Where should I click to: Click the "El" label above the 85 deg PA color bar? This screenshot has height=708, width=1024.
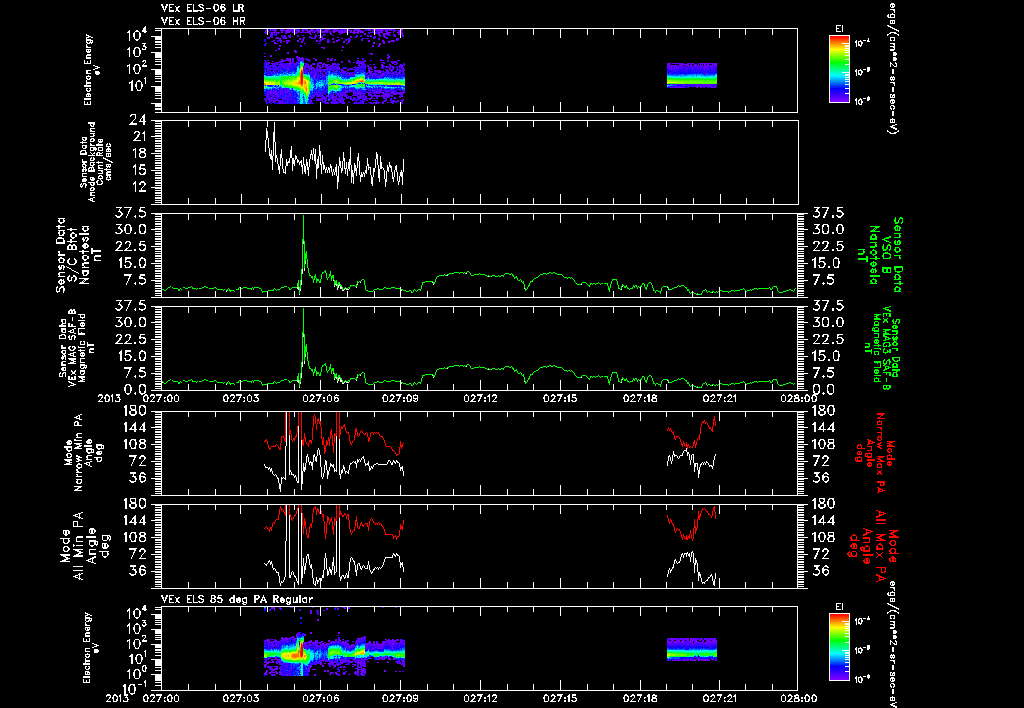point(839,607)
